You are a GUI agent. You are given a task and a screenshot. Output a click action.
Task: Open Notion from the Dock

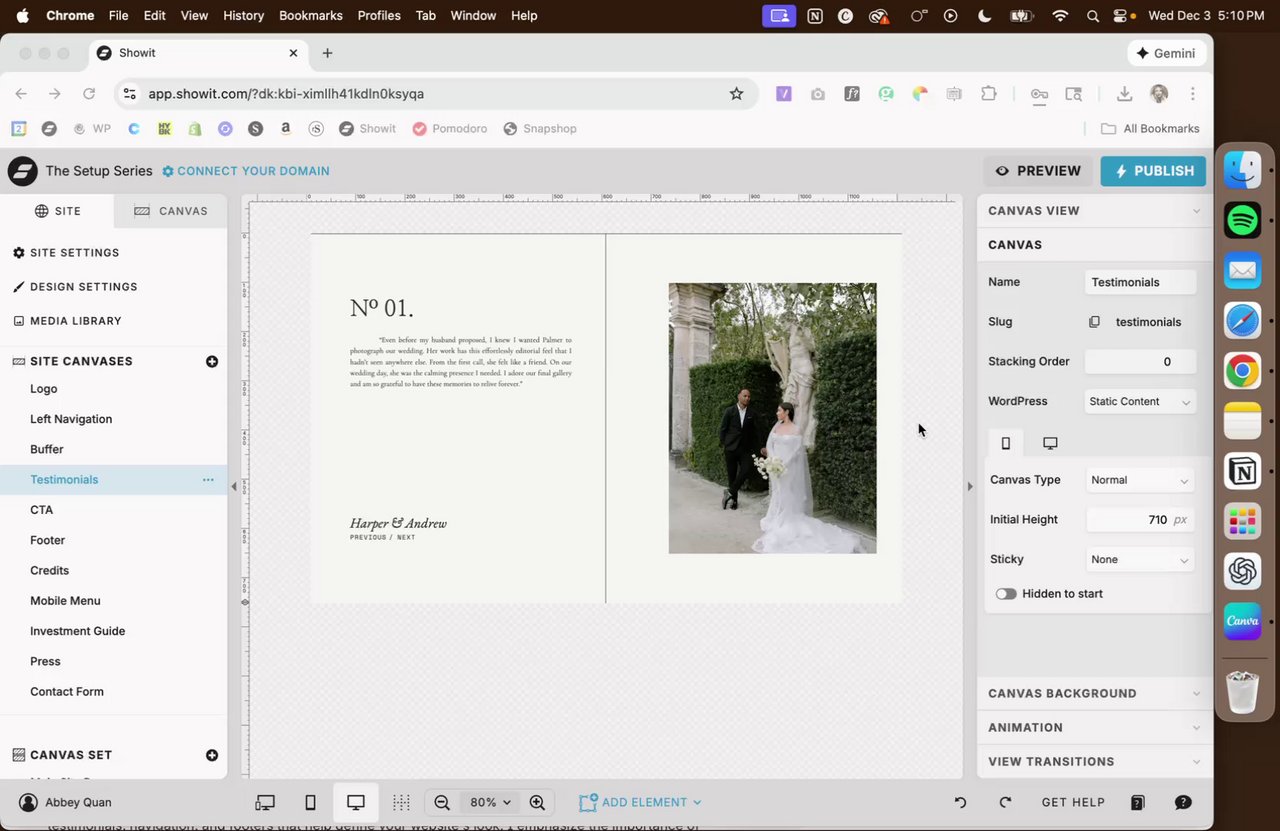coord(1243,471)
